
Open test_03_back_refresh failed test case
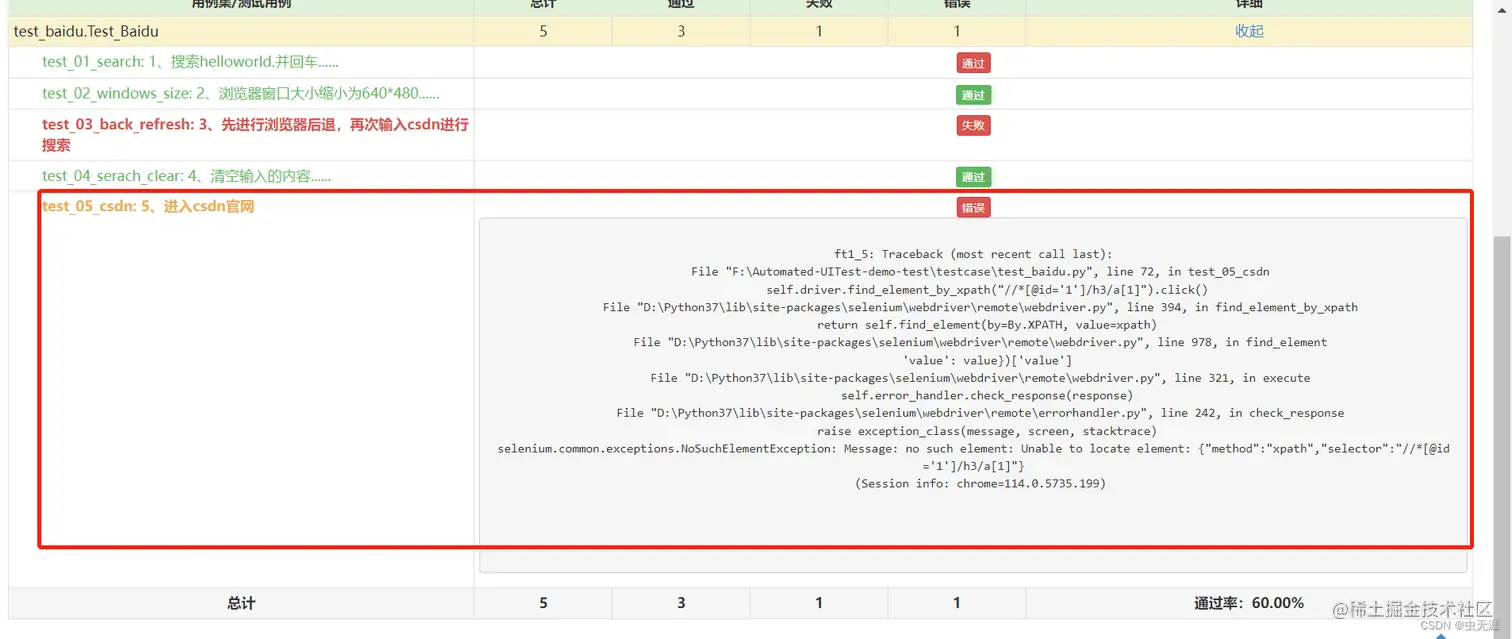255,135
